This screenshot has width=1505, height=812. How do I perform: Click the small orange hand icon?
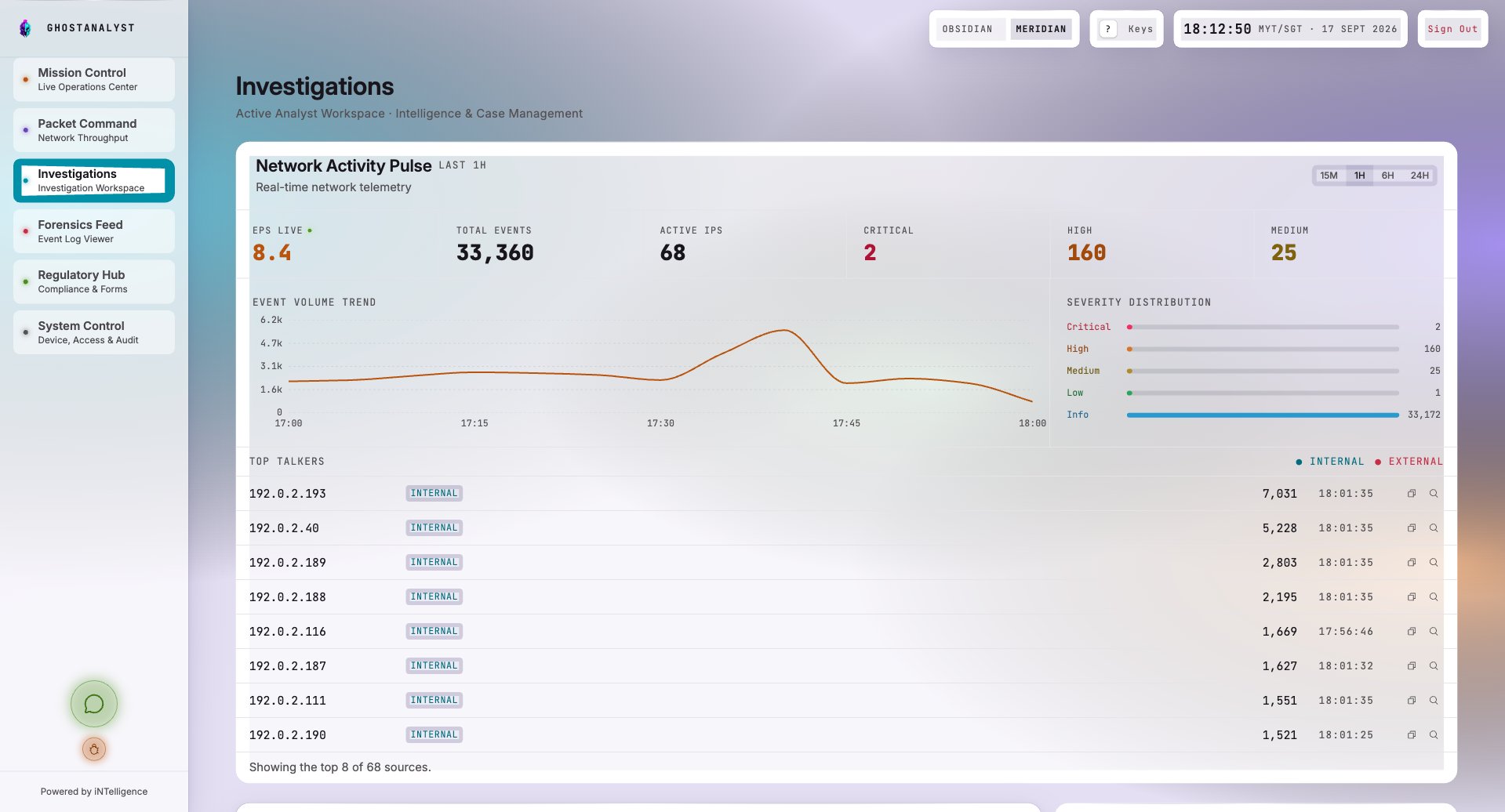[94, 749]
